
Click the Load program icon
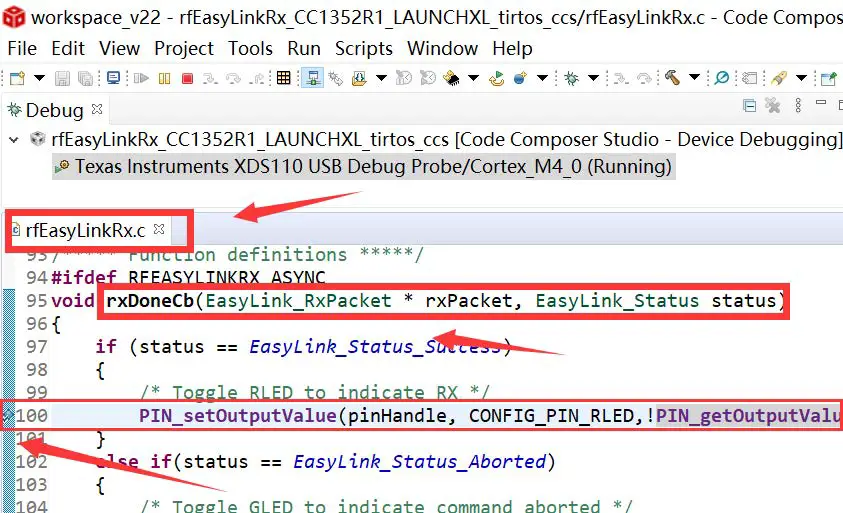[x=359, y=79]
